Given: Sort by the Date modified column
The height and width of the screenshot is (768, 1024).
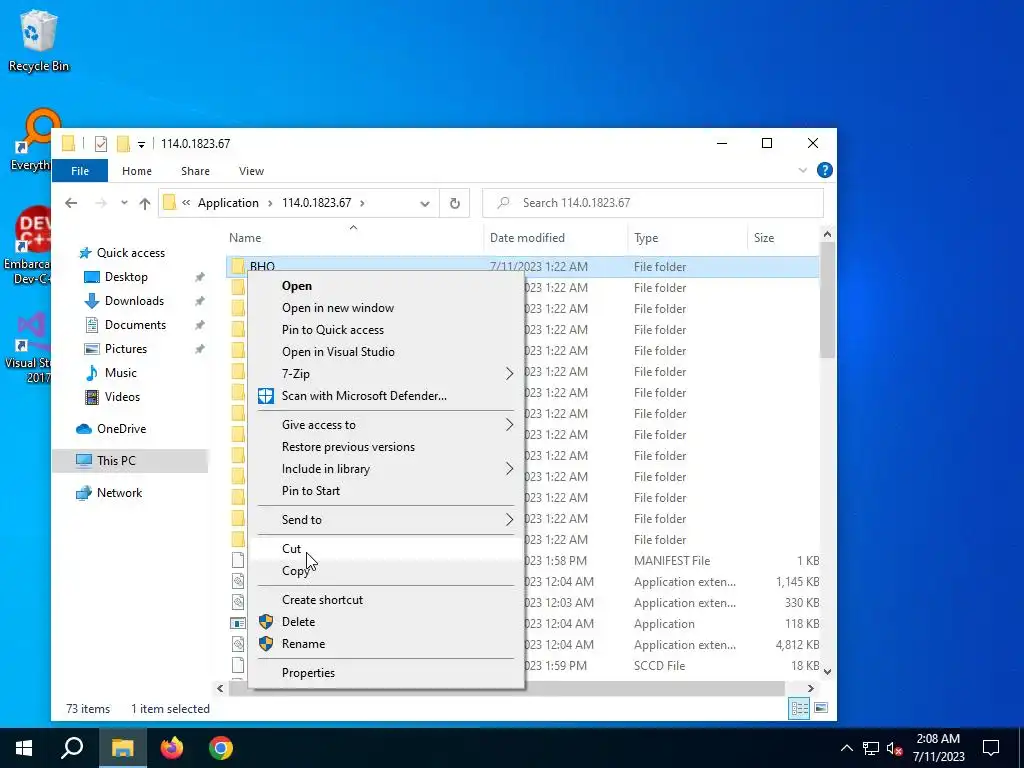Looking at the screenshot, I should 555,238.
